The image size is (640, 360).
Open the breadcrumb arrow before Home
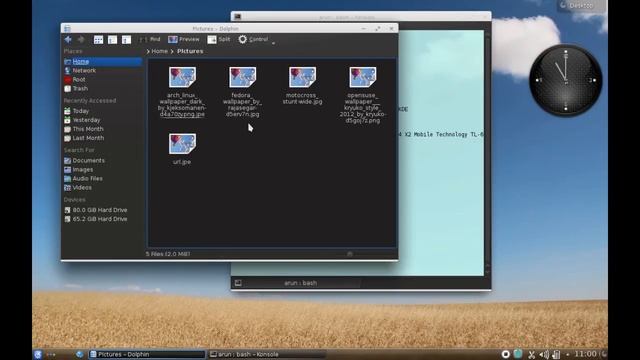148,51
